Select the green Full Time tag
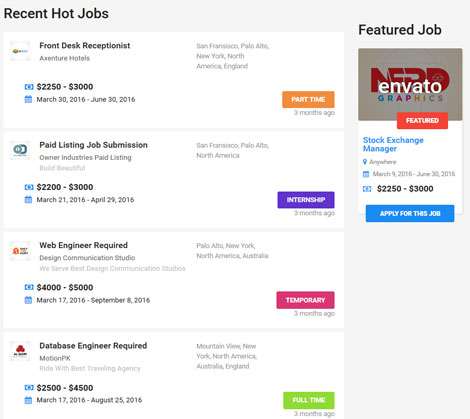This screenshot has height=419, width=470. pos(309,400)
